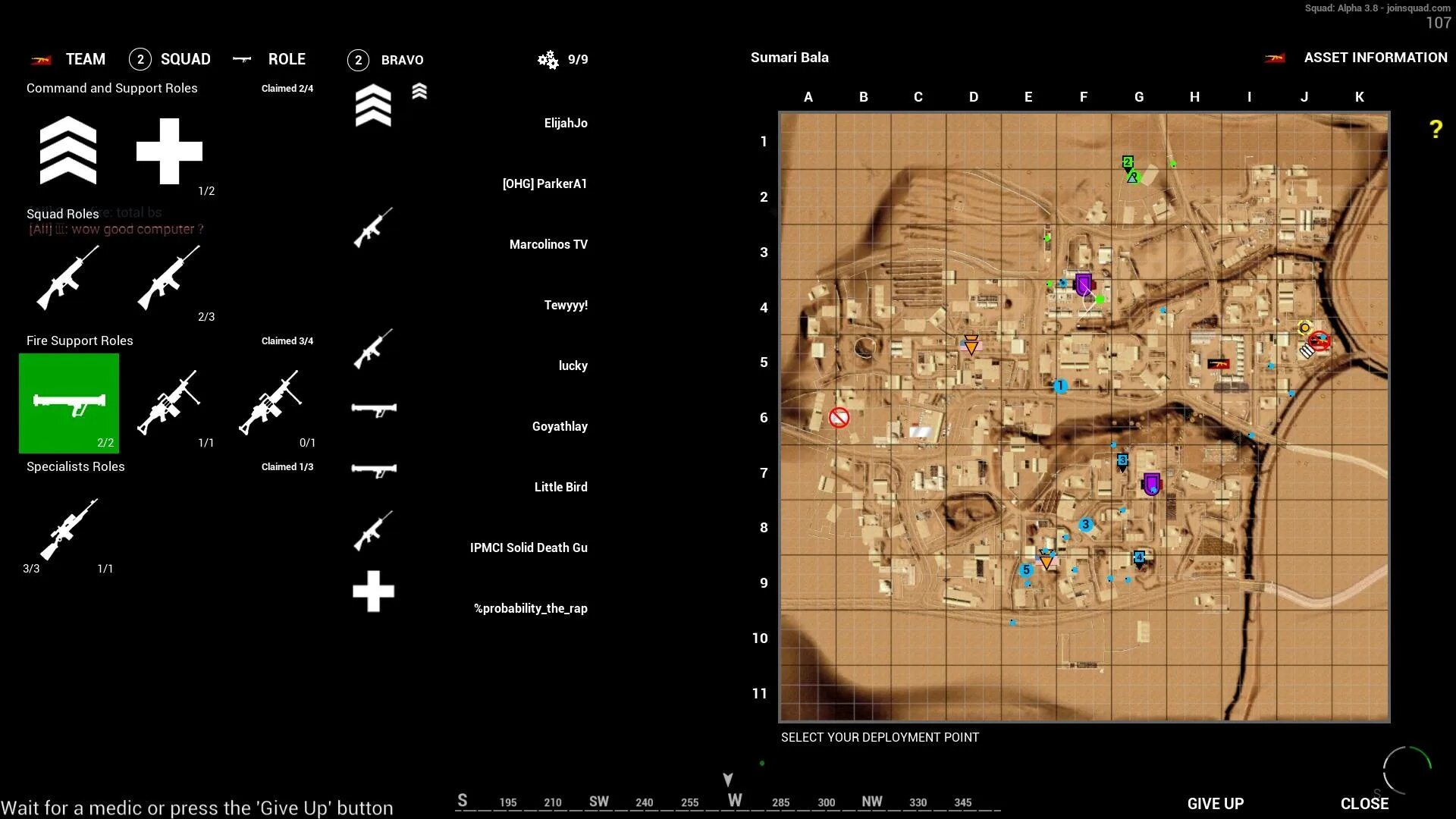Screen dimensions: 1456x819
Task: Select player lucky
Action: pos(573,366)
